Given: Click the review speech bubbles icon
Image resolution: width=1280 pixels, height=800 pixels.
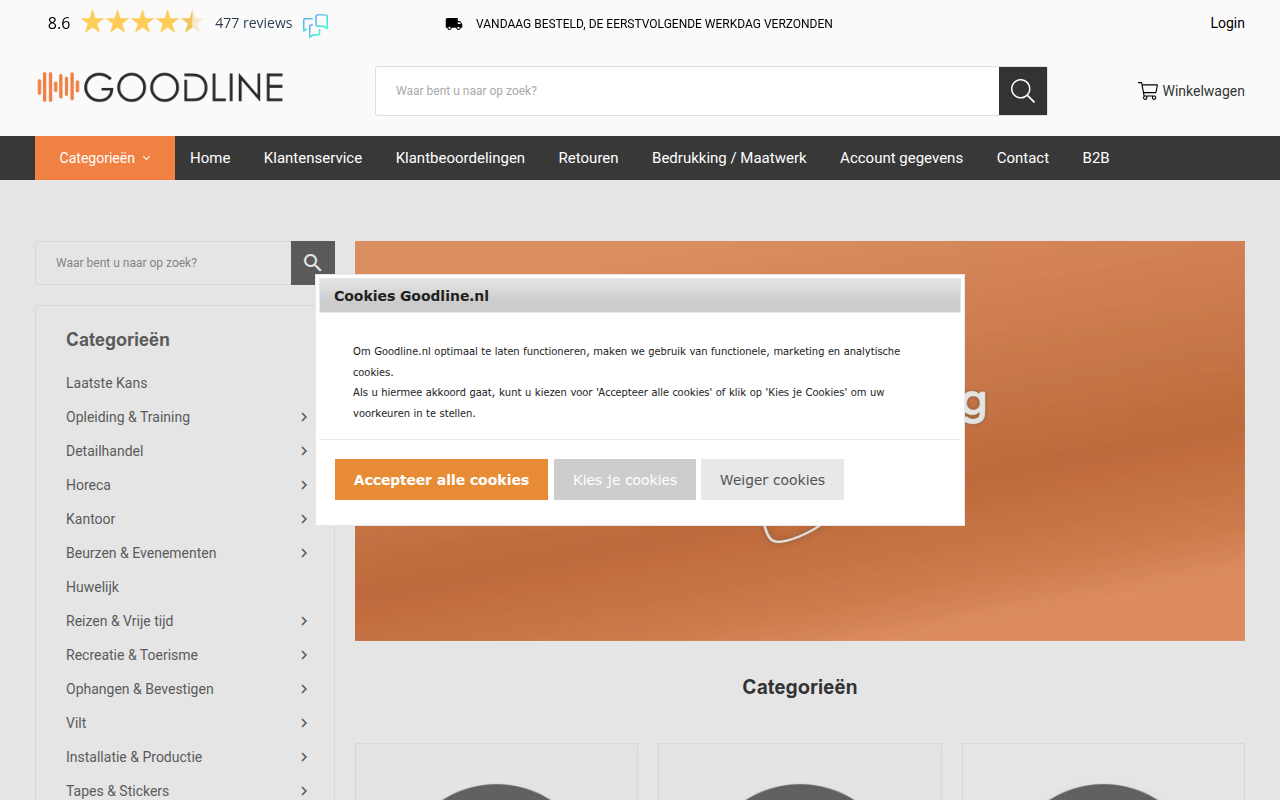Looking at the screenshot, I should 316,25.
